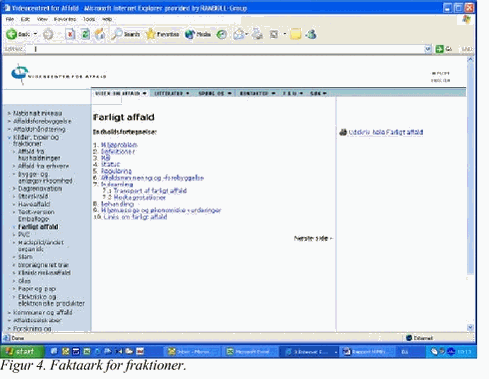489x379 pixels.
Task: Open the Behandling contents link
Action: coord(117,204)
